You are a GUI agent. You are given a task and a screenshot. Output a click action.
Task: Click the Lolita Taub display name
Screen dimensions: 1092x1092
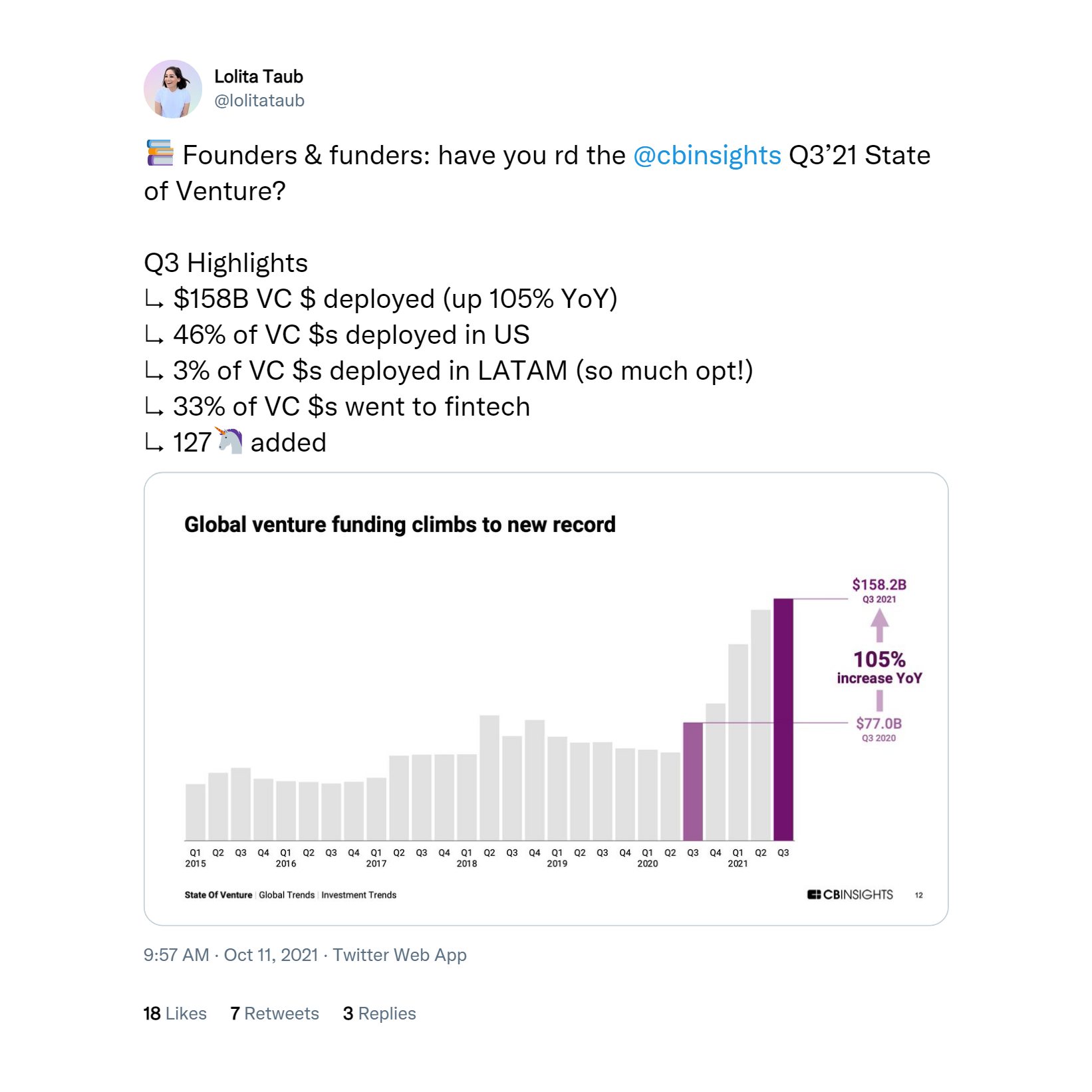pyautogui.click(x=258, y=77)
